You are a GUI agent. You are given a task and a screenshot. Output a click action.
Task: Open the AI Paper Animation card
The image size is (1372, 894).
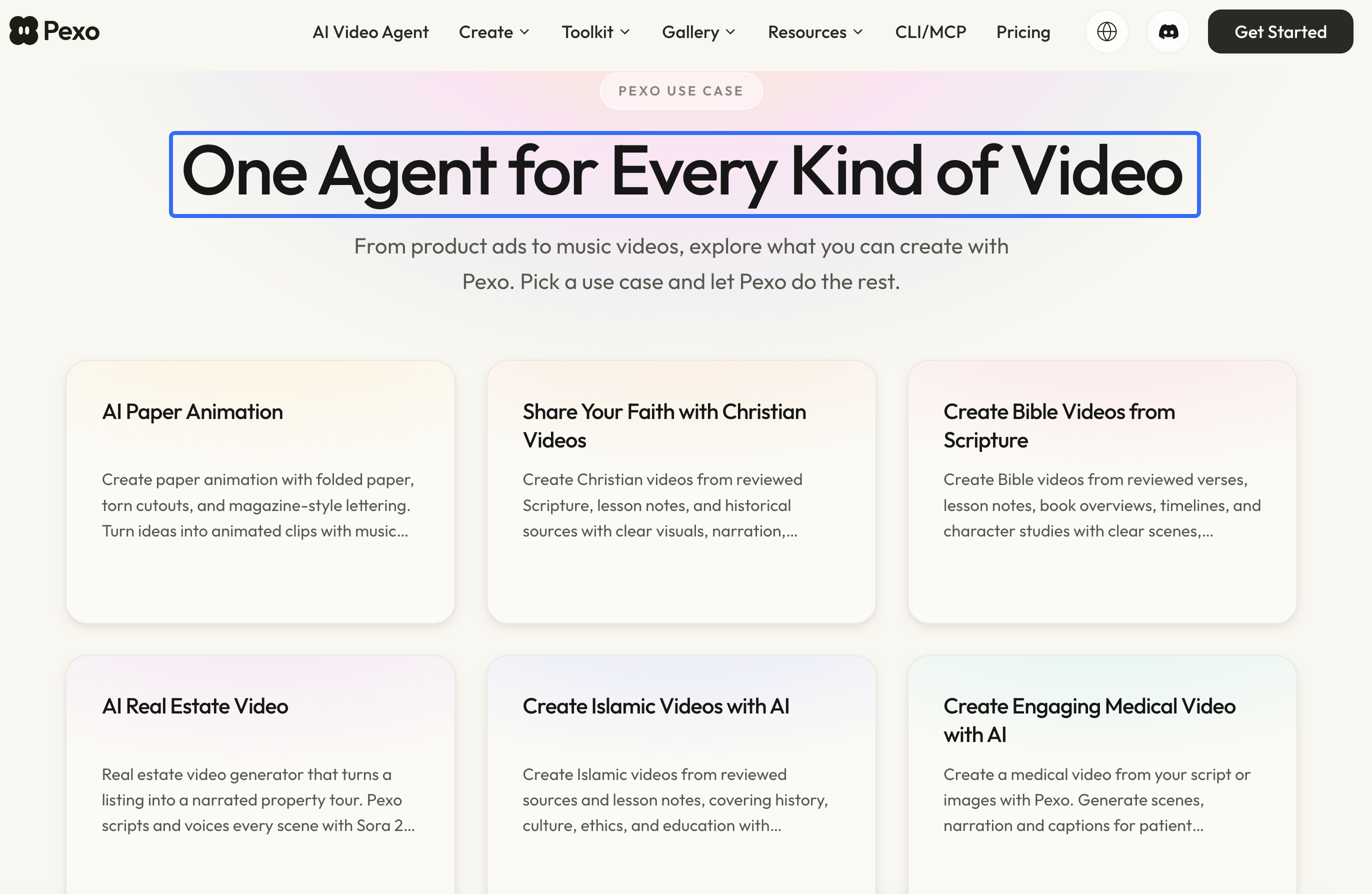tap(260, 491)
